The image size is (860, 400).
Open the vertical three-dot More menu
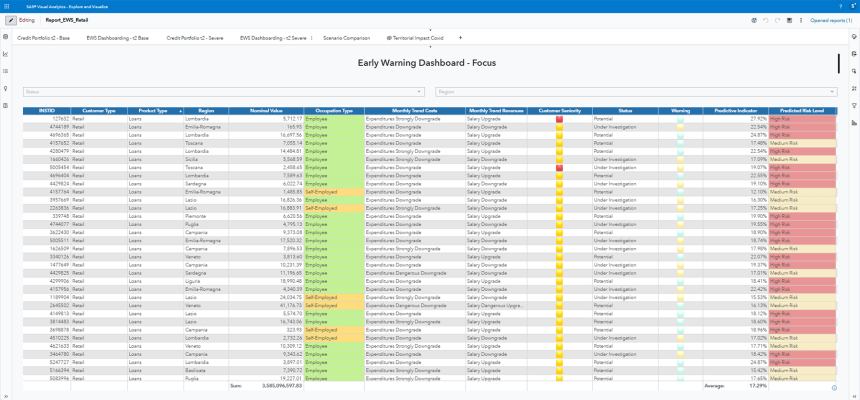(x=799, y=20)
